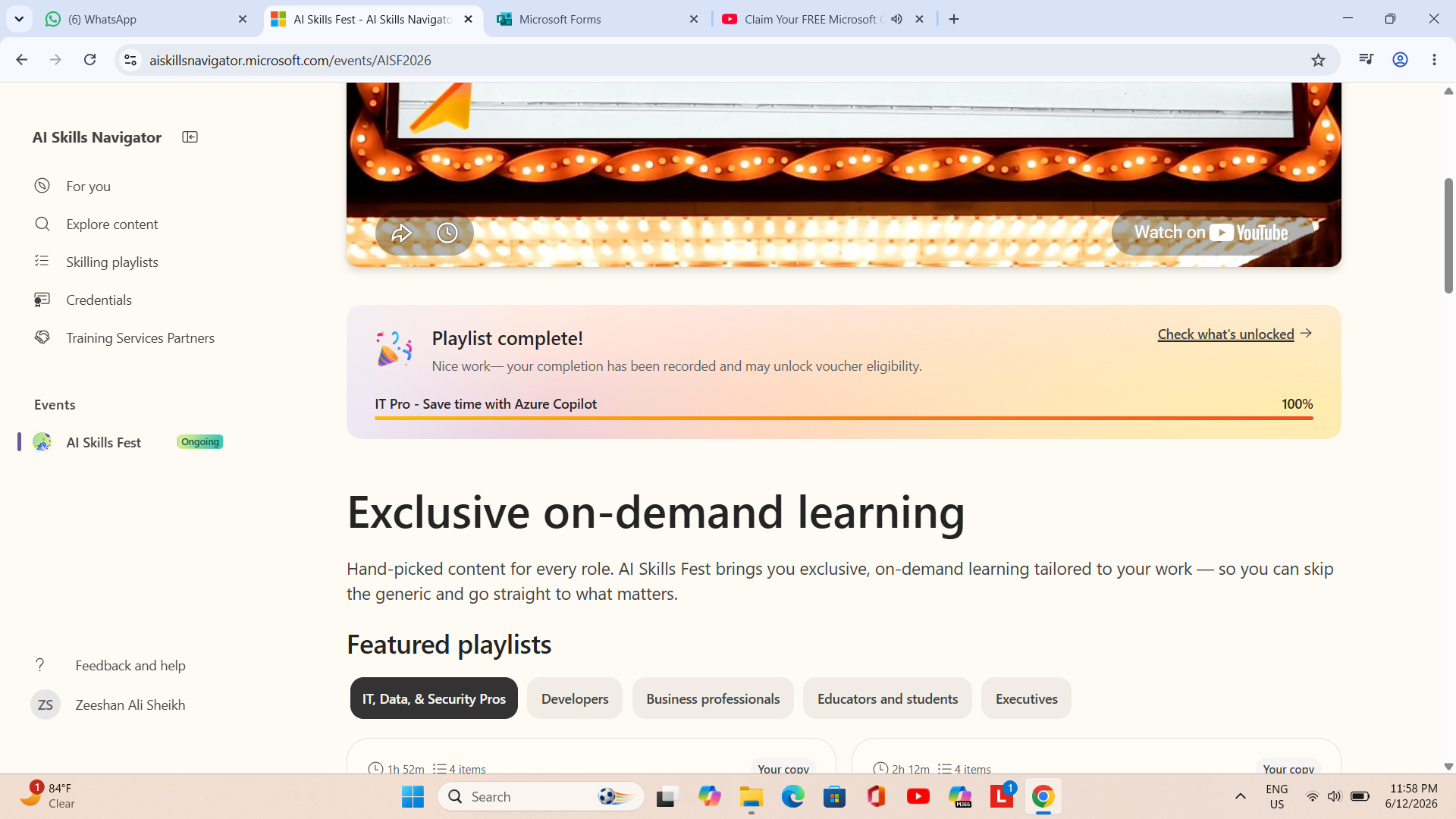
Task: Click the scrollbar down arrow
Action: pyautogui.click(x=1448, y=767)
